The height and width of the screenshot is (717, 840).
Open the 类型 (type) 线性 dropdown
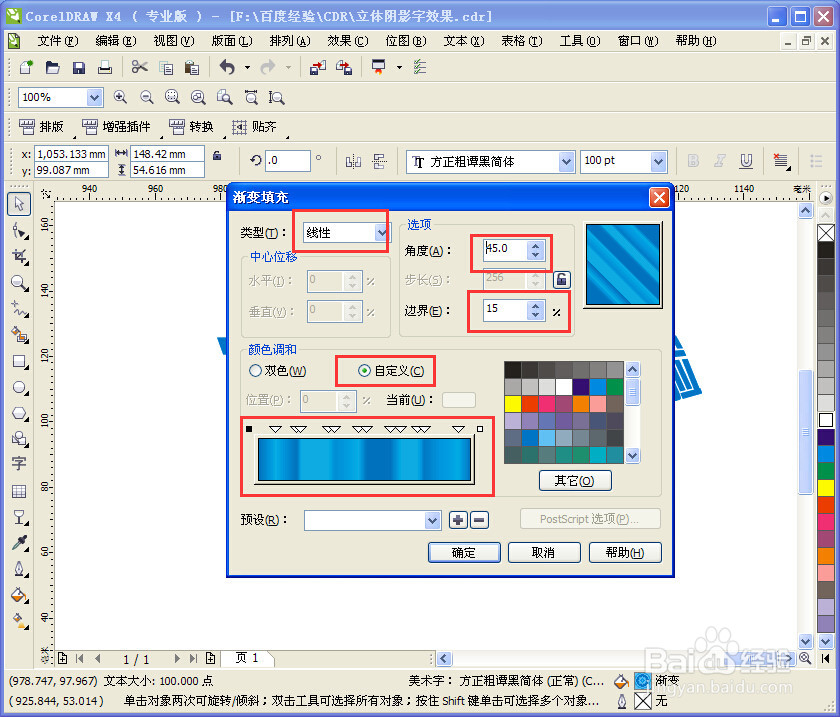380,233
